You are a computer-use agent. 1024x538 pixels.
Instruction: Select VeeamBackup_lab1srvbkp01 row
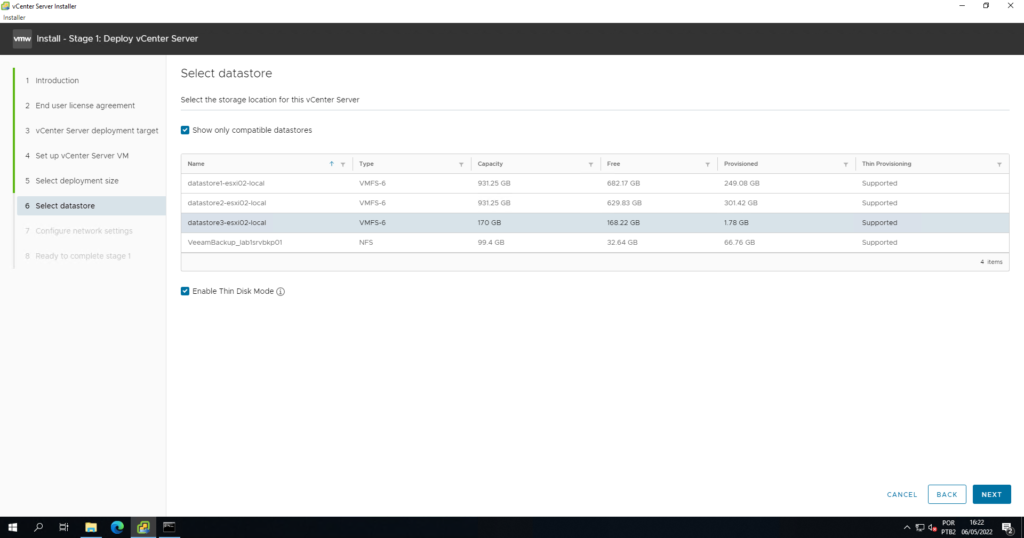(595, 242)
